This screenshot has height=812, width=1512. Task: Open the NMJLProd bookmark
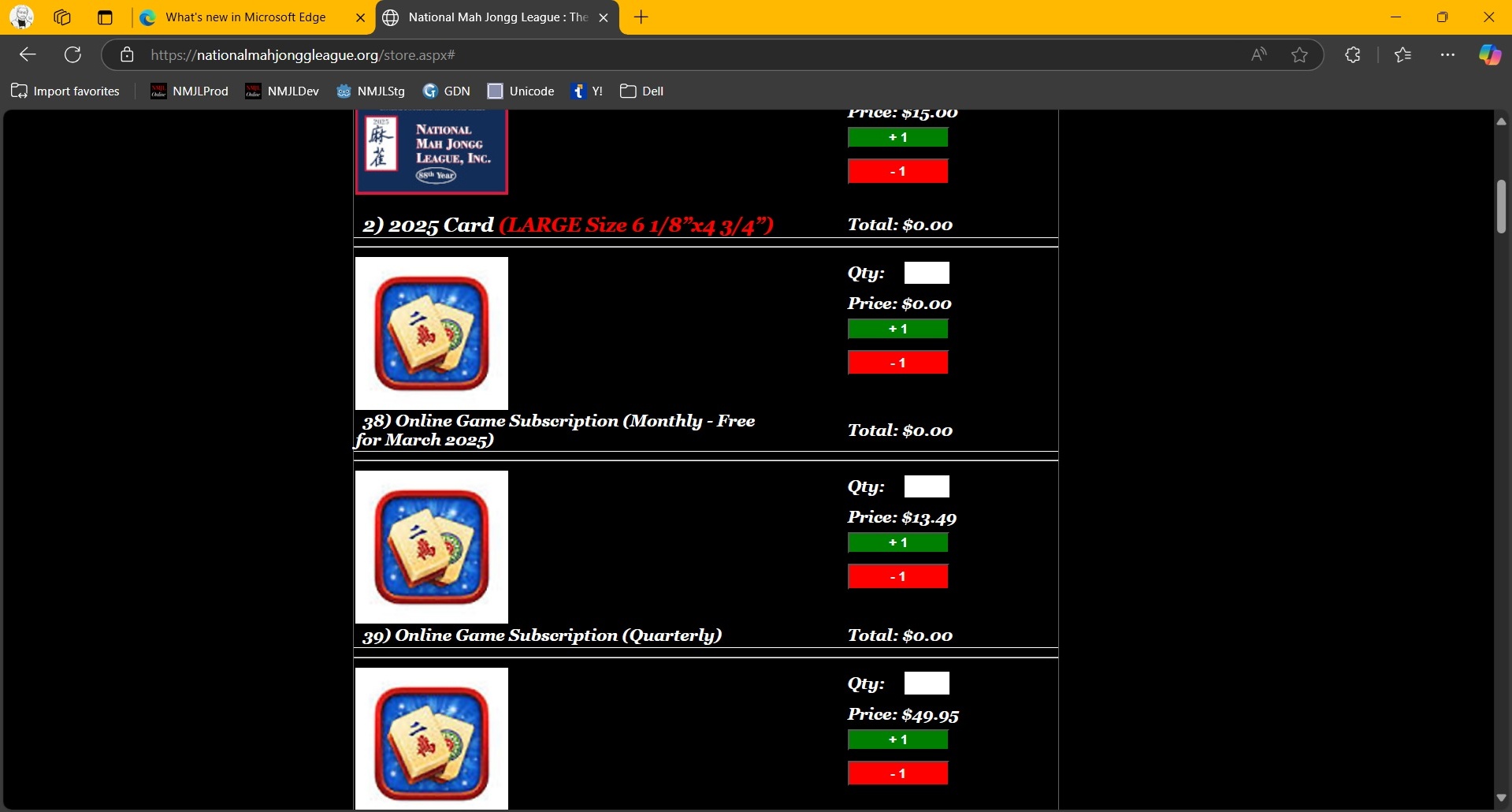[189, 91]
